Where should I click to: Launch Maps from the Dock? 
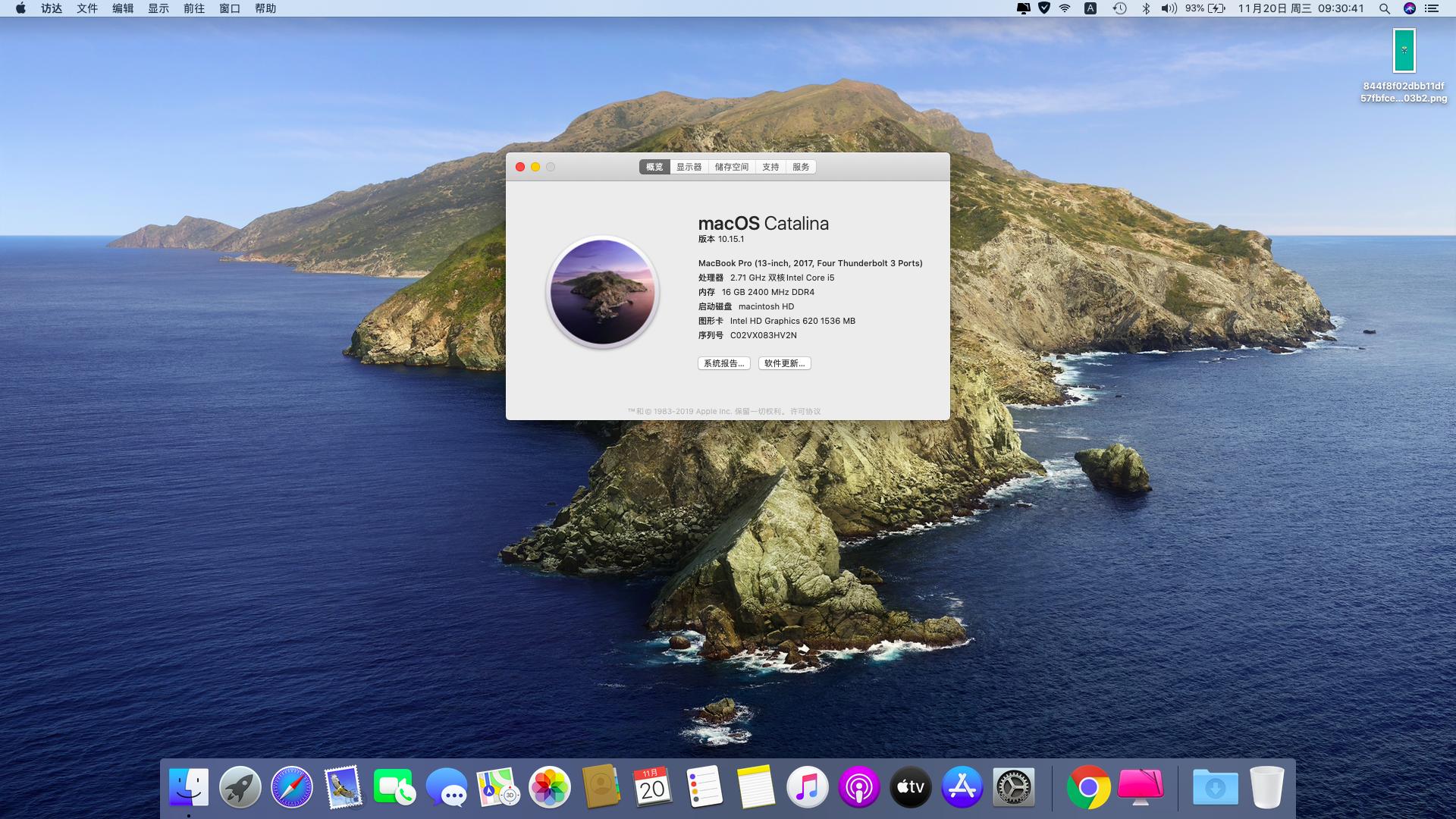[x=497, y=787]
